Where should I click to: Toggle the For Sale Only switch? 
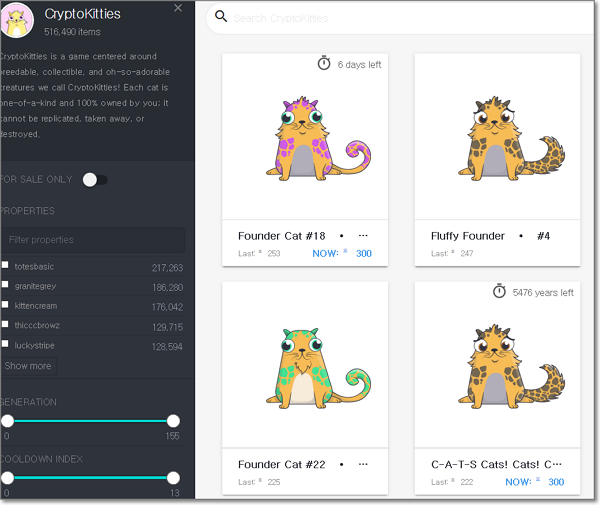95,180
